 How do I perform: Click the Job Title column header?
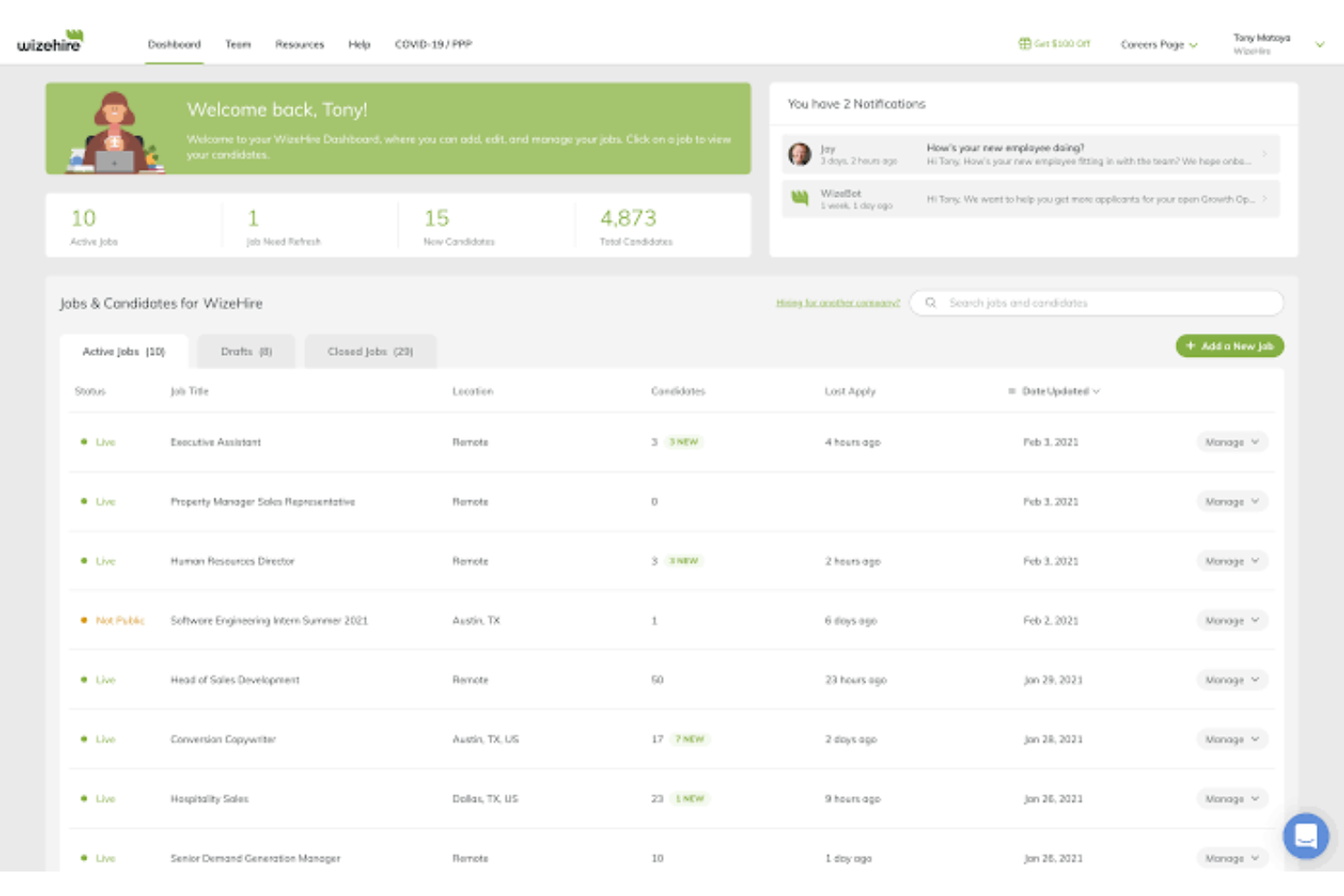tap(189, 391)
